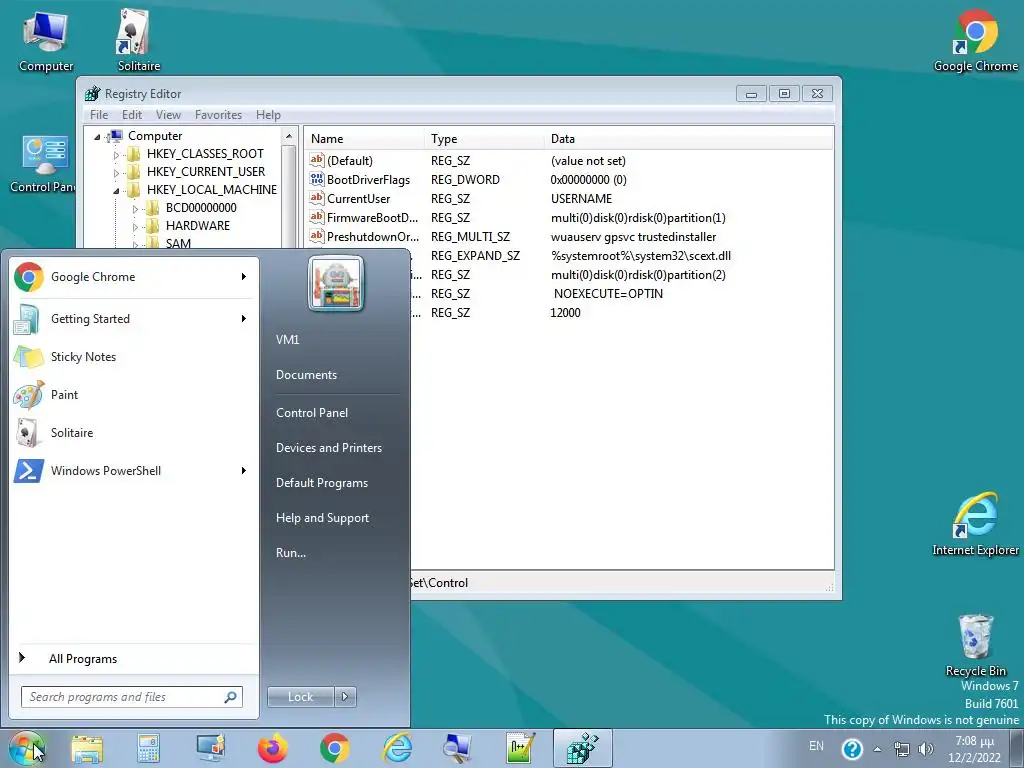Open Internet Explorer desktop shortcut

975,524
